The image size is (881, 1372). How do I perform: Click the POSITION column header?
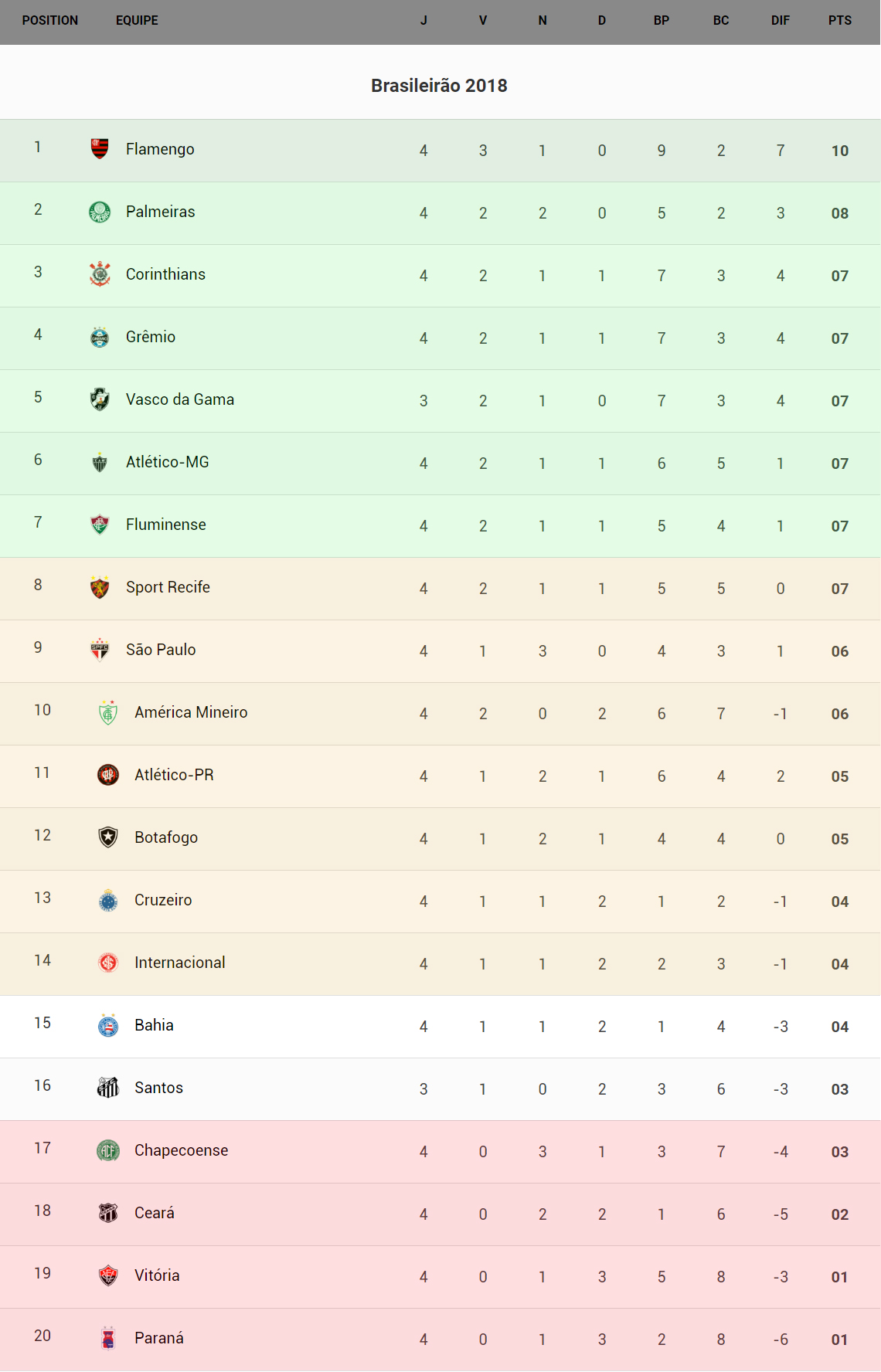pyautogui.click(x=50, y=21)
